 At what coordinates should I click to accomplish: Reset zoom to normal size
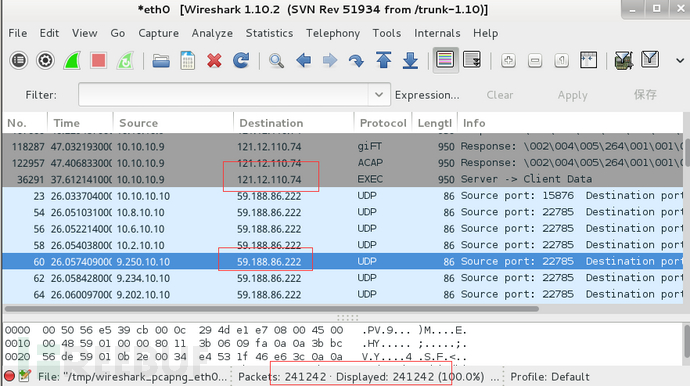click(x=562, y=60)
